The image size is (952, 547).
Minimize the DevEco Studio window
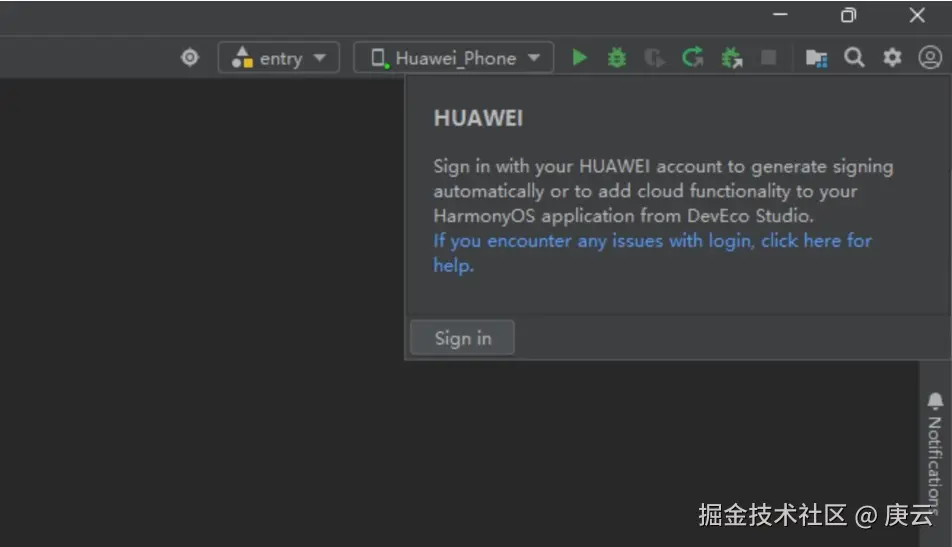coord(780,15)
